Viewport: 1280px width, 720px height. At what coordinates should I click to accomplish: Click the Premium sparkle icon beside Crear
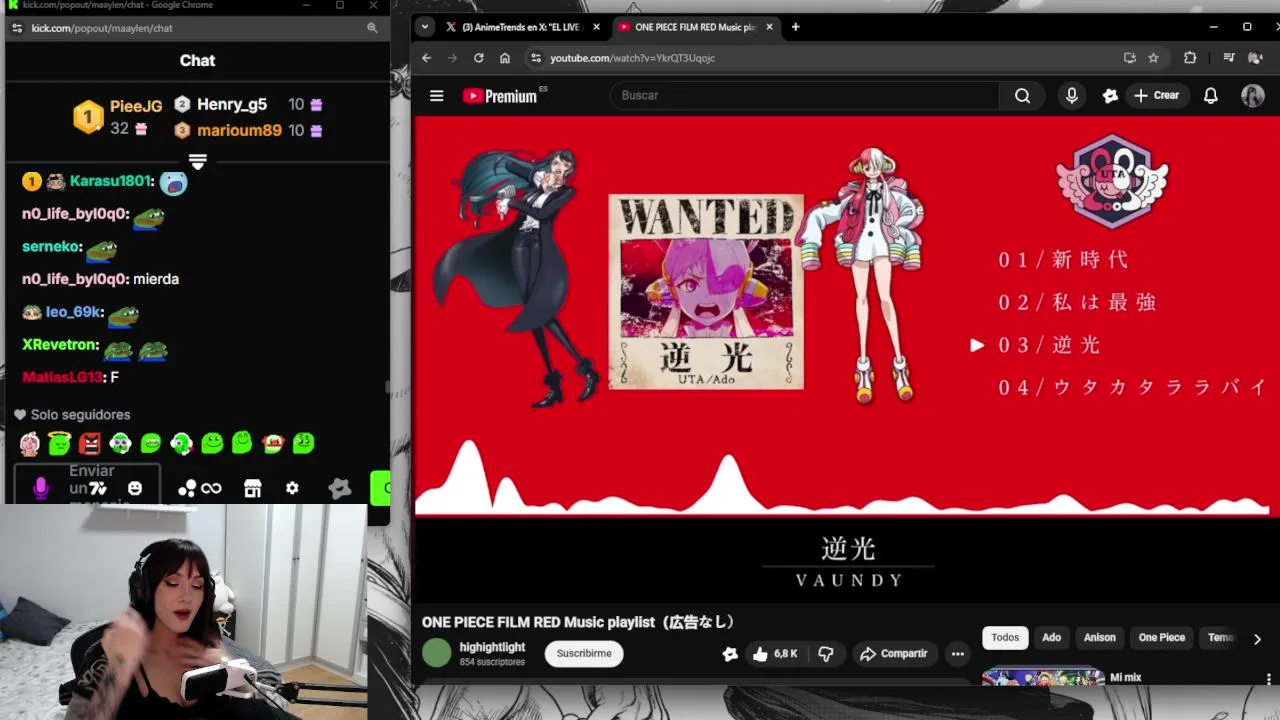coord(1110,96)
